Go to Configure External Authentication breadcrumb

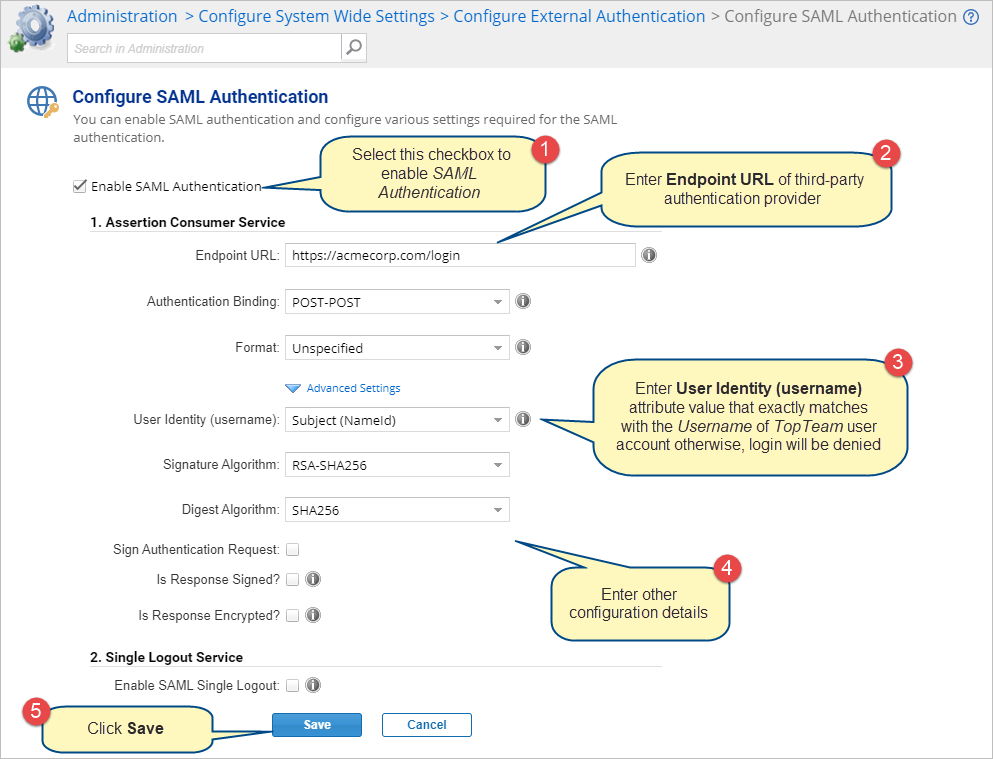pyautogui.click(x=579, y=16)
